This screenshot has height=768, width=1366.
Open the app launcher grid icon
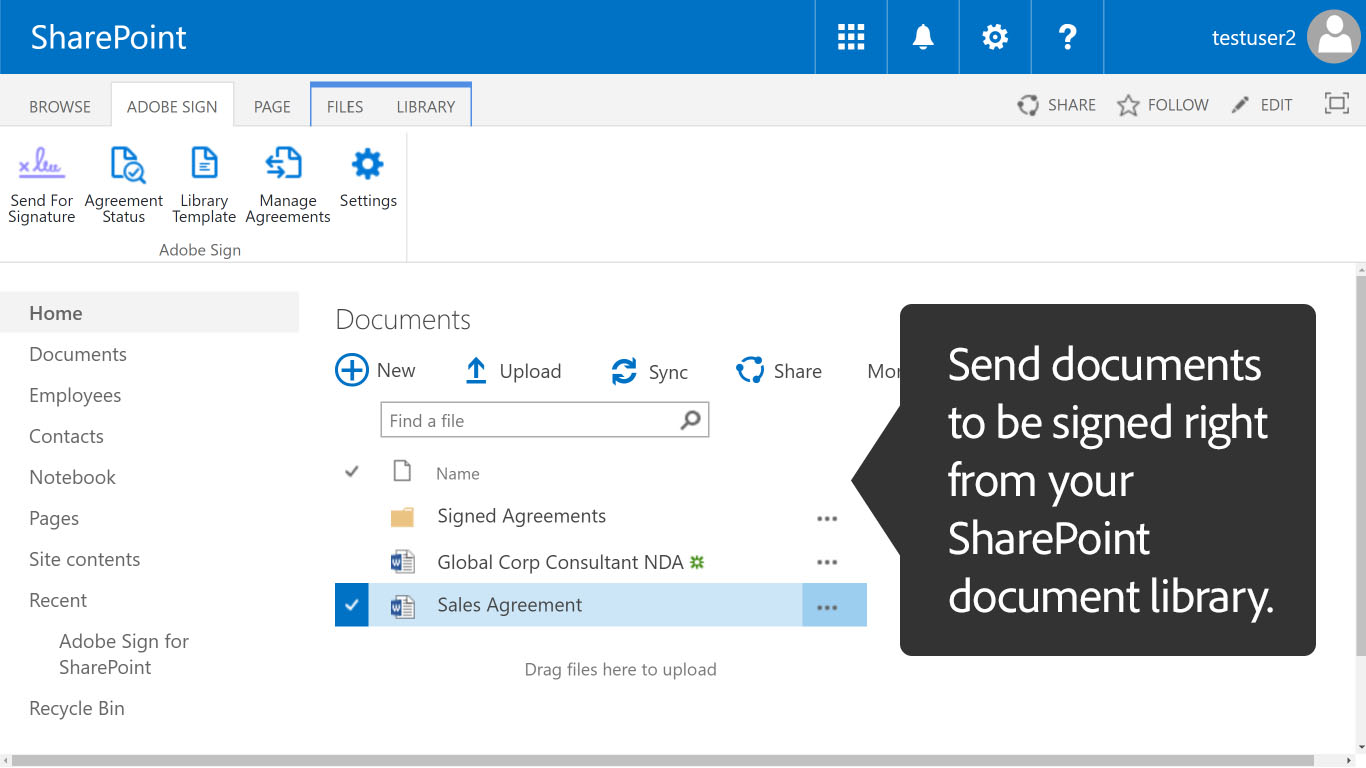(x=851, y=37)
